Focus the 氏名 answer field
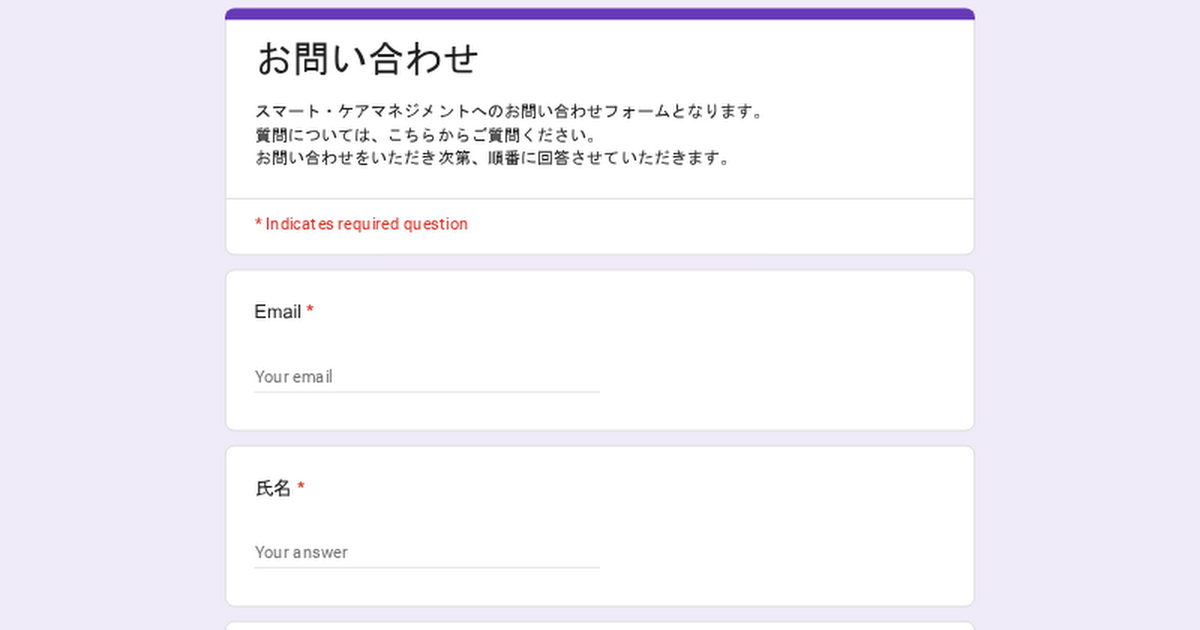Screen dimensions: 1200x630 [x=427, y=552]
